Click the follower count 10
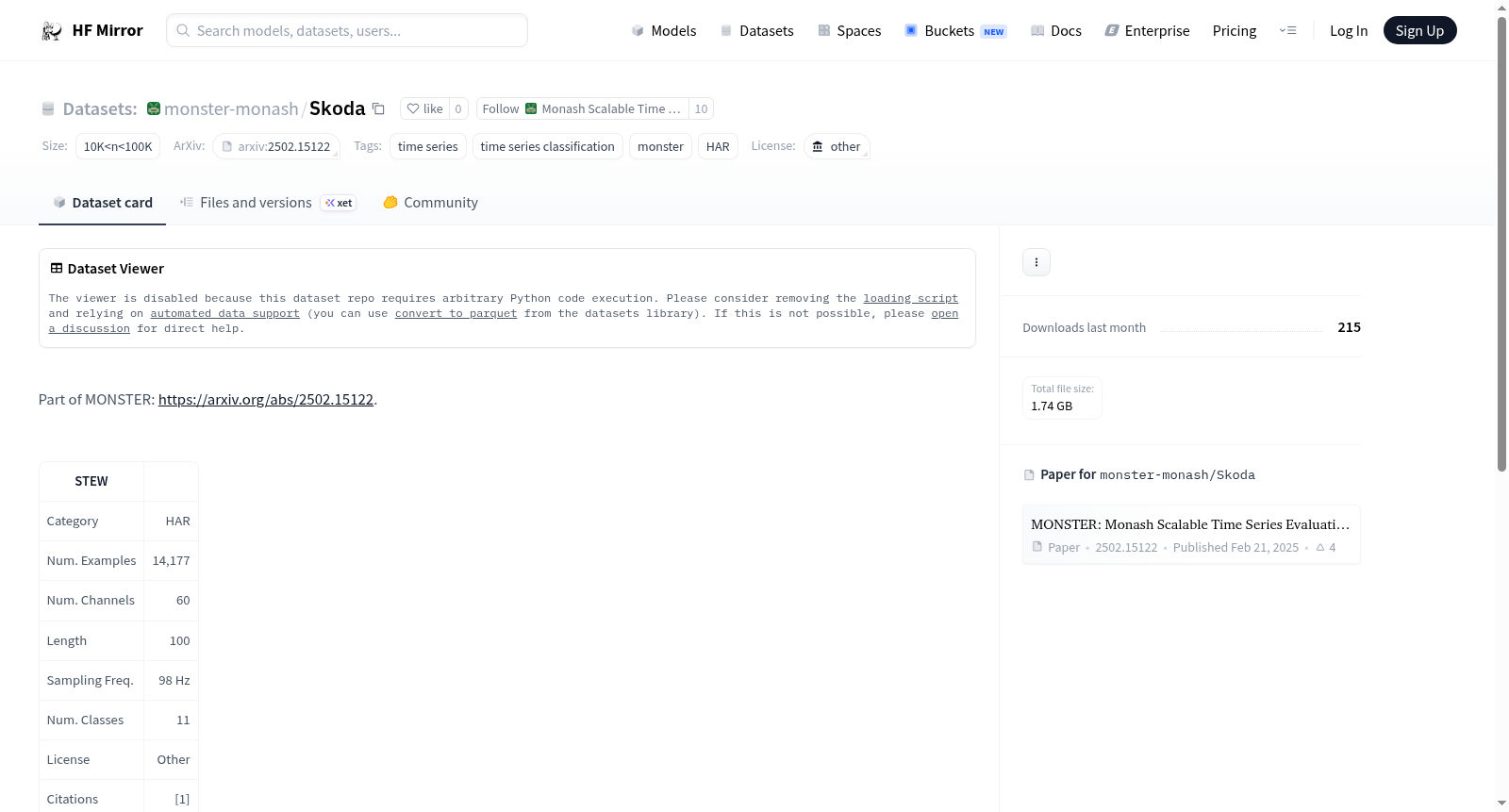 tap(701, 108)
